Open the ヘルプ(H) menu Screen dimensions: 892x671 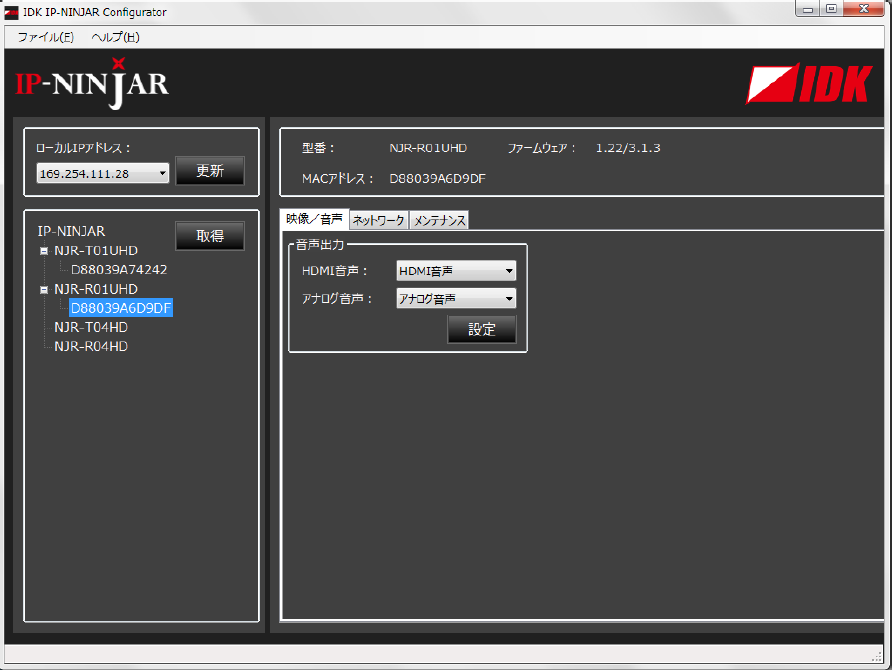tap(115, 37)
